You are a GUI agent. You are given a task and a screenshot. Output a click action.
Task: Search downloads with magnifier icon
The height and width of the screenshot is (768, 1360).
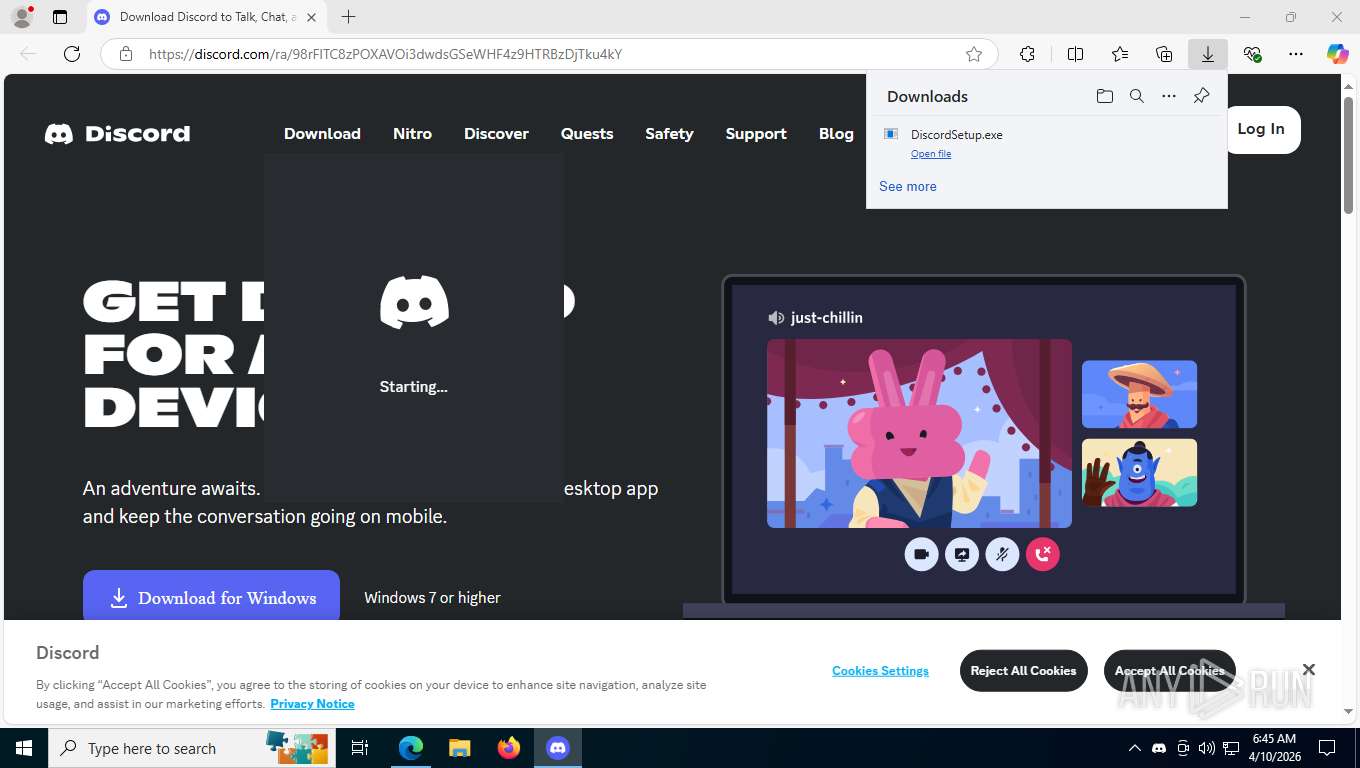[x=1137, y=96]
